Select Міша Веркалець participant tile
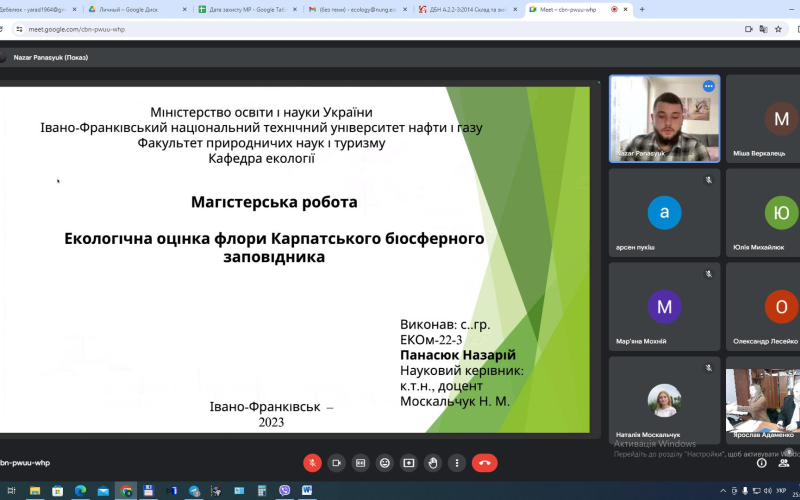This screenshot has height=500, width=800. pyautogui.click(x=763, y=119)
